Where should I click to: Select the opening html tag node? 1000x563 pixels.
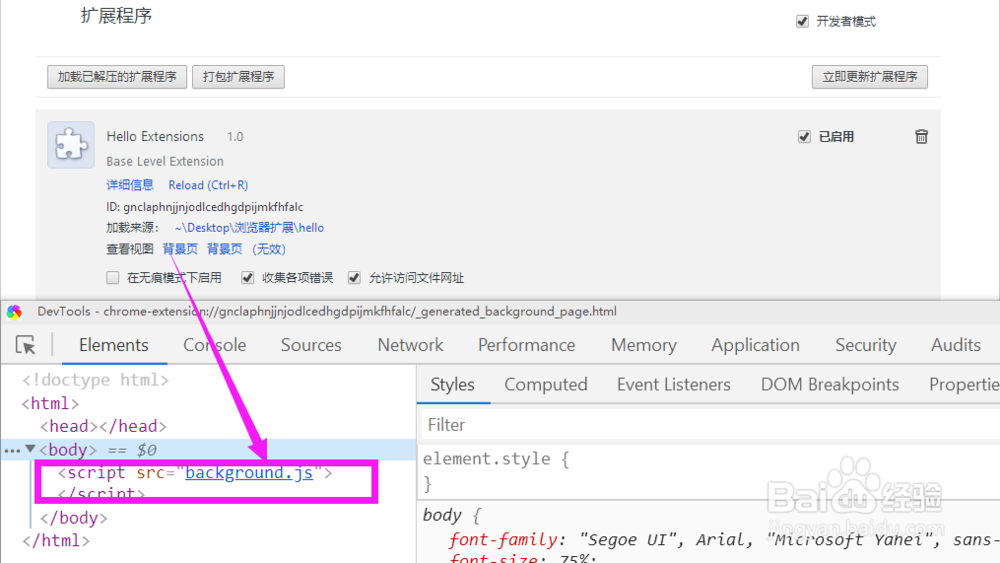coord(50,403)
